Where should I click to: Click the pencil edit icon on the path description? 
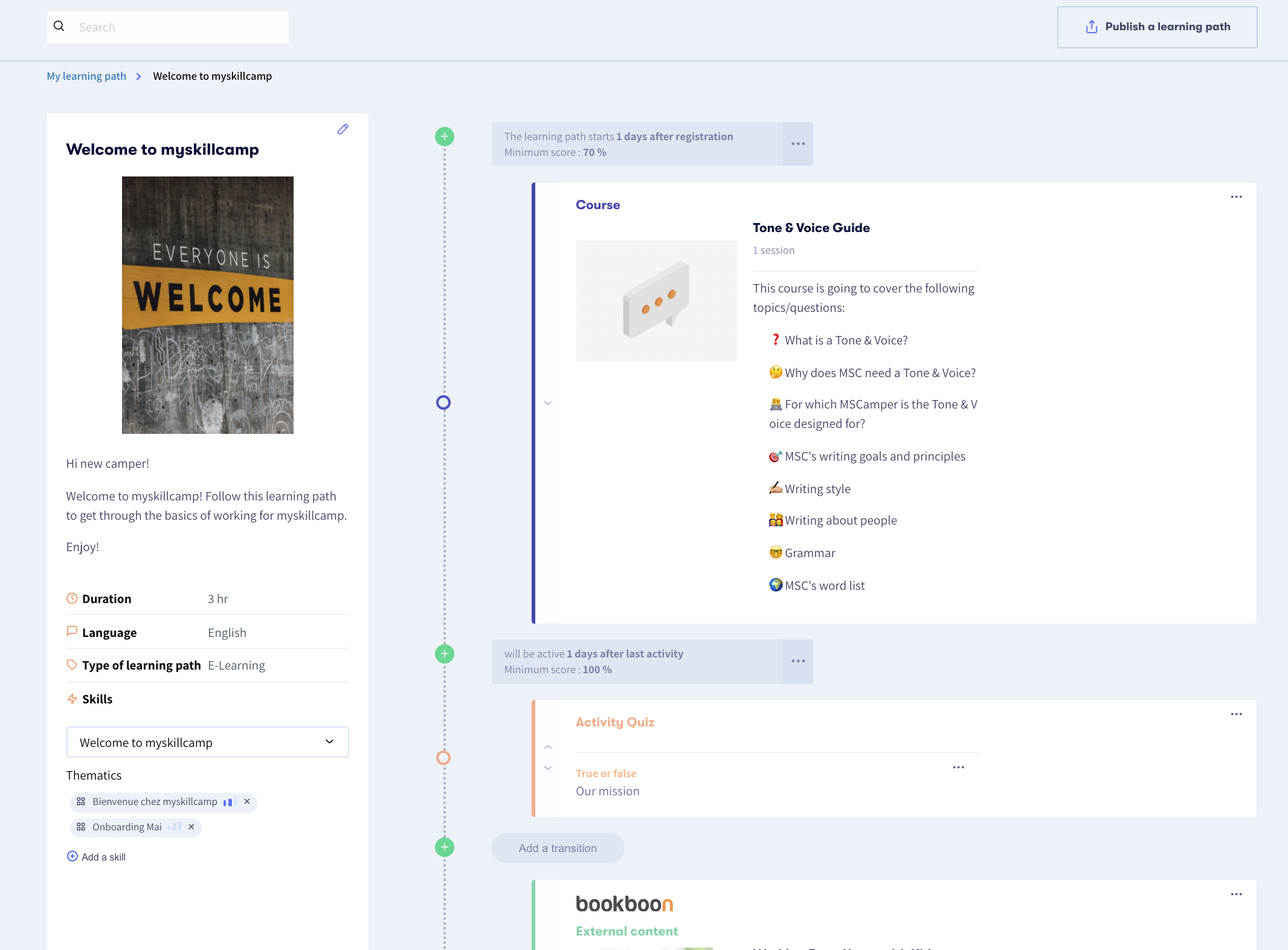tap(343, 129)
